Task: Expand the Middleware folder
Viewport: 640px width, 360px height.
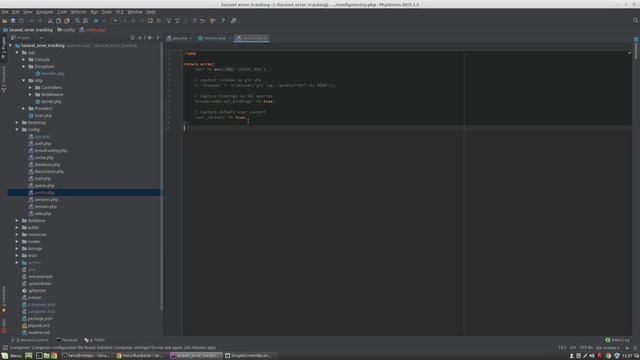Action: click(x=30, y=94)
